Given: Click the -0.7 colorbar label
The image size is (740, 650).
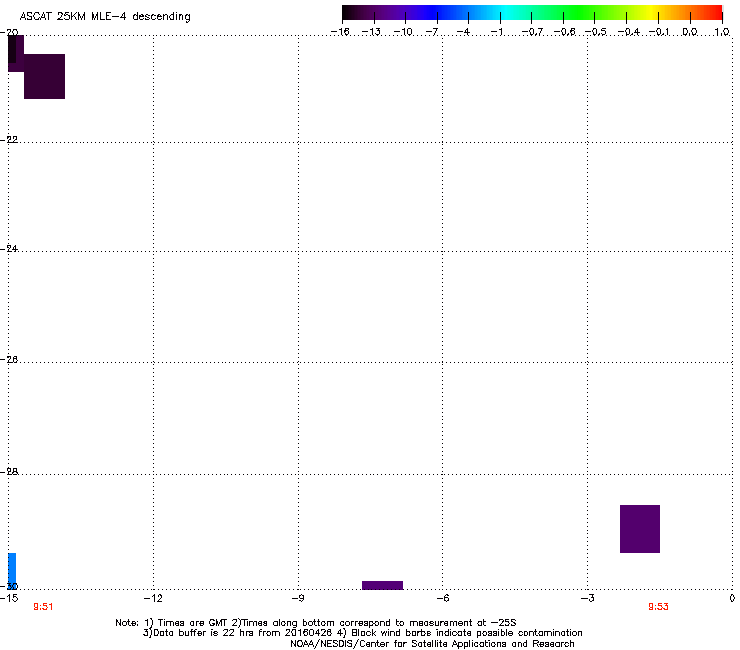Looking at the screenshot, I should pyautogui.click(x=532, y=32).
